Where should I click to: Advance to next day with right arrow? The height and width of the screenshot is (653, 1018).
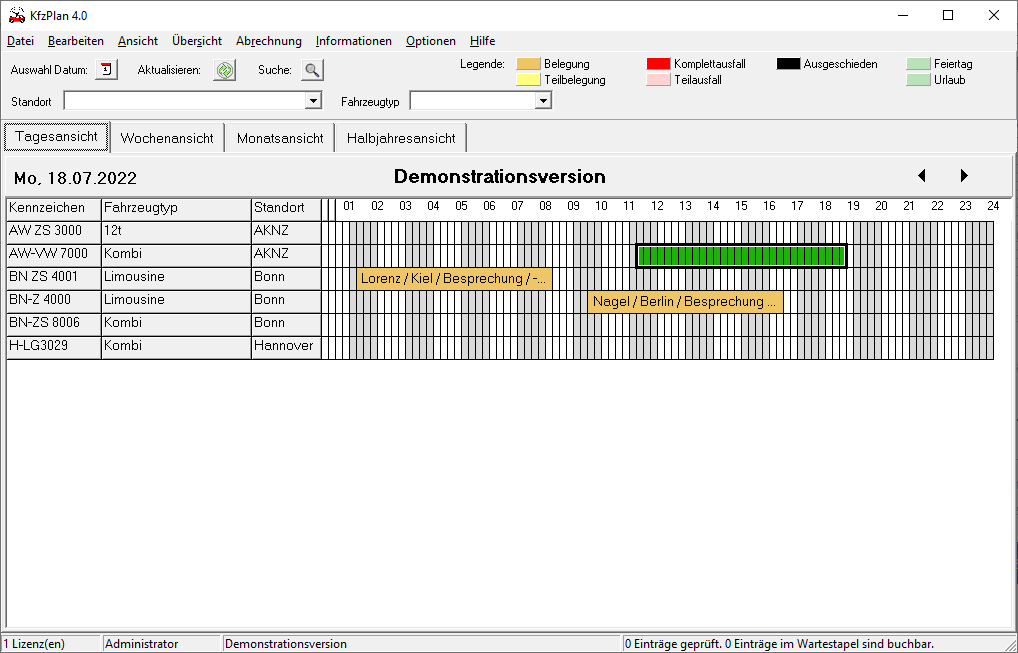[964, 176]
